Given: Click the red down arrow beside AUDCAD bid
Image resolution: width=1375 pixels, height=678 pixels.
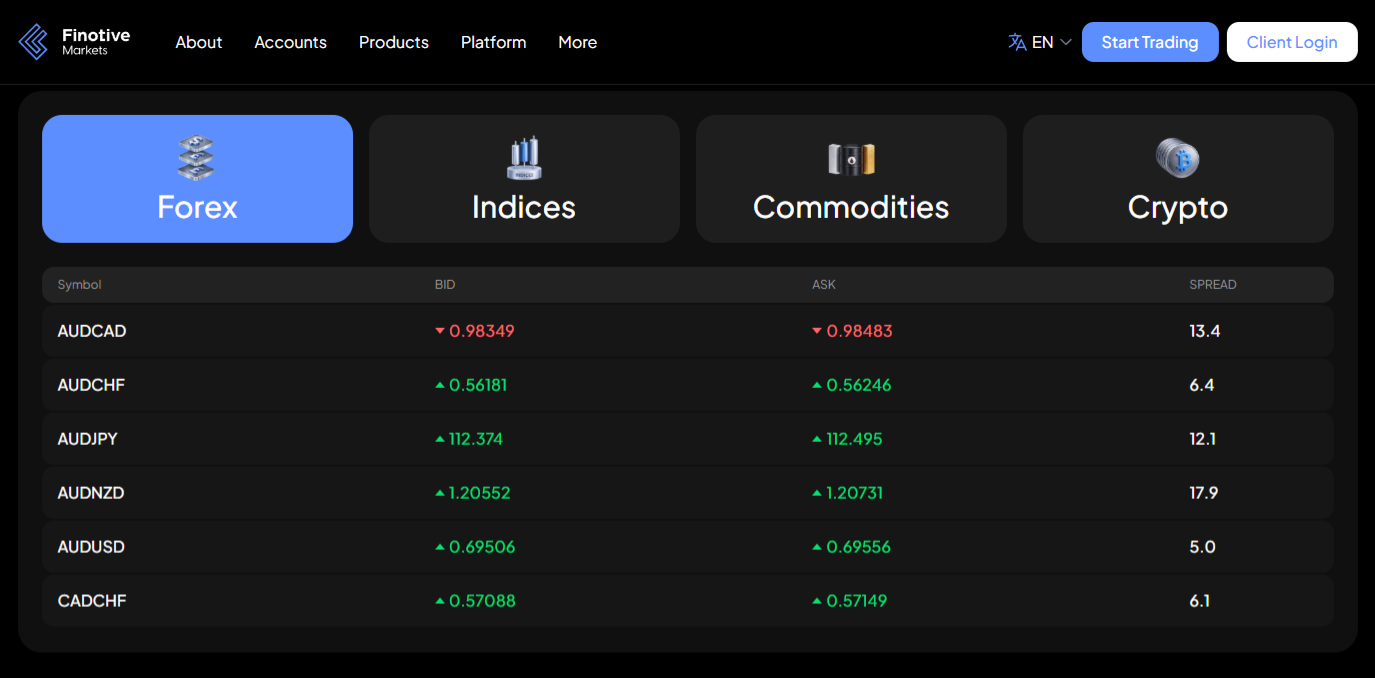Looking at the screenshot, I should pos(440,331).
